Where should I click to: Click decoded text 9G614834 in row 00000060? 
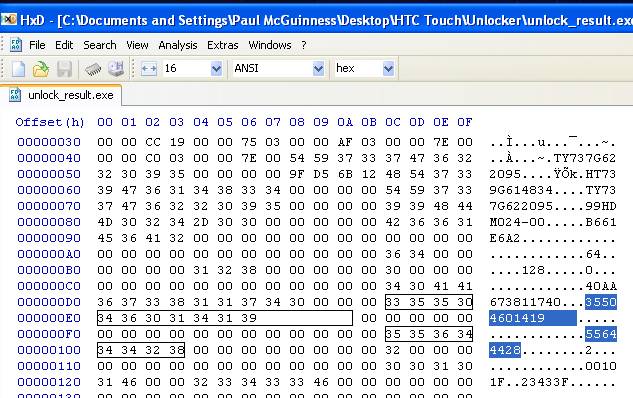[521, 190]
